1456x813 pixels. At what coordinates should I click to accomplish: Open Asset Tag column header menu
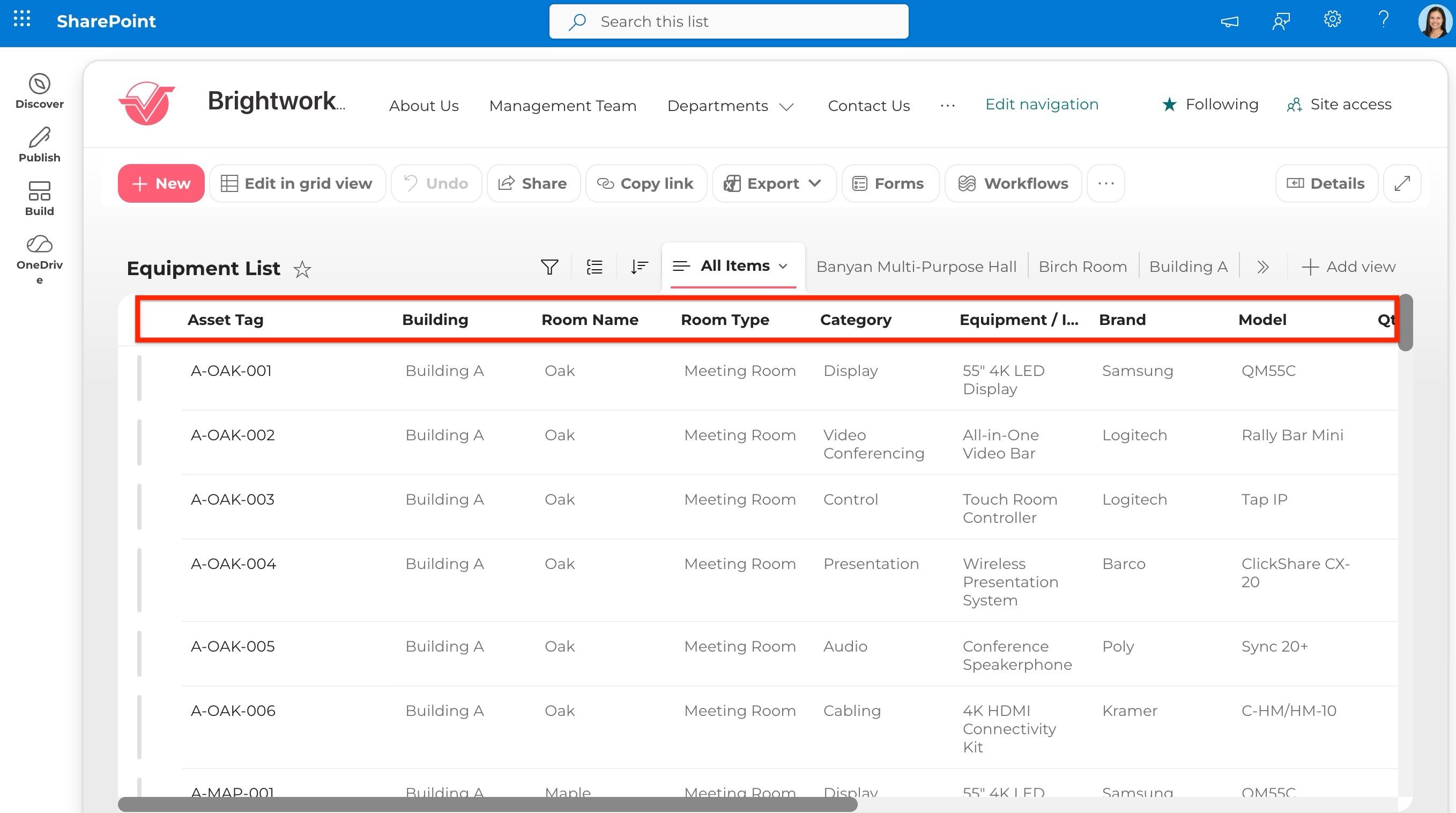226,320
